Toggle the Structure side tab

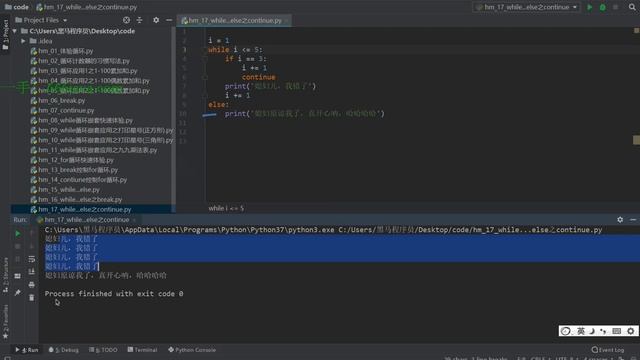click(5, 275)
